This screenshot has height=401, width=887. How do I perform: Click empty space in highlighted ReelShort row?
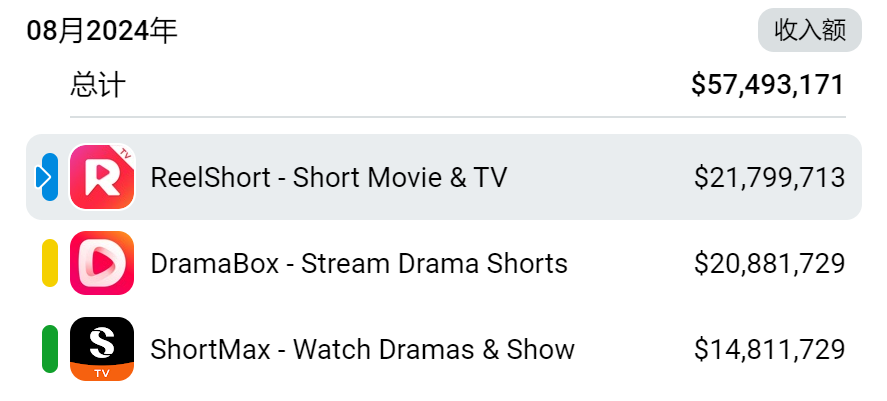(600, 177)
